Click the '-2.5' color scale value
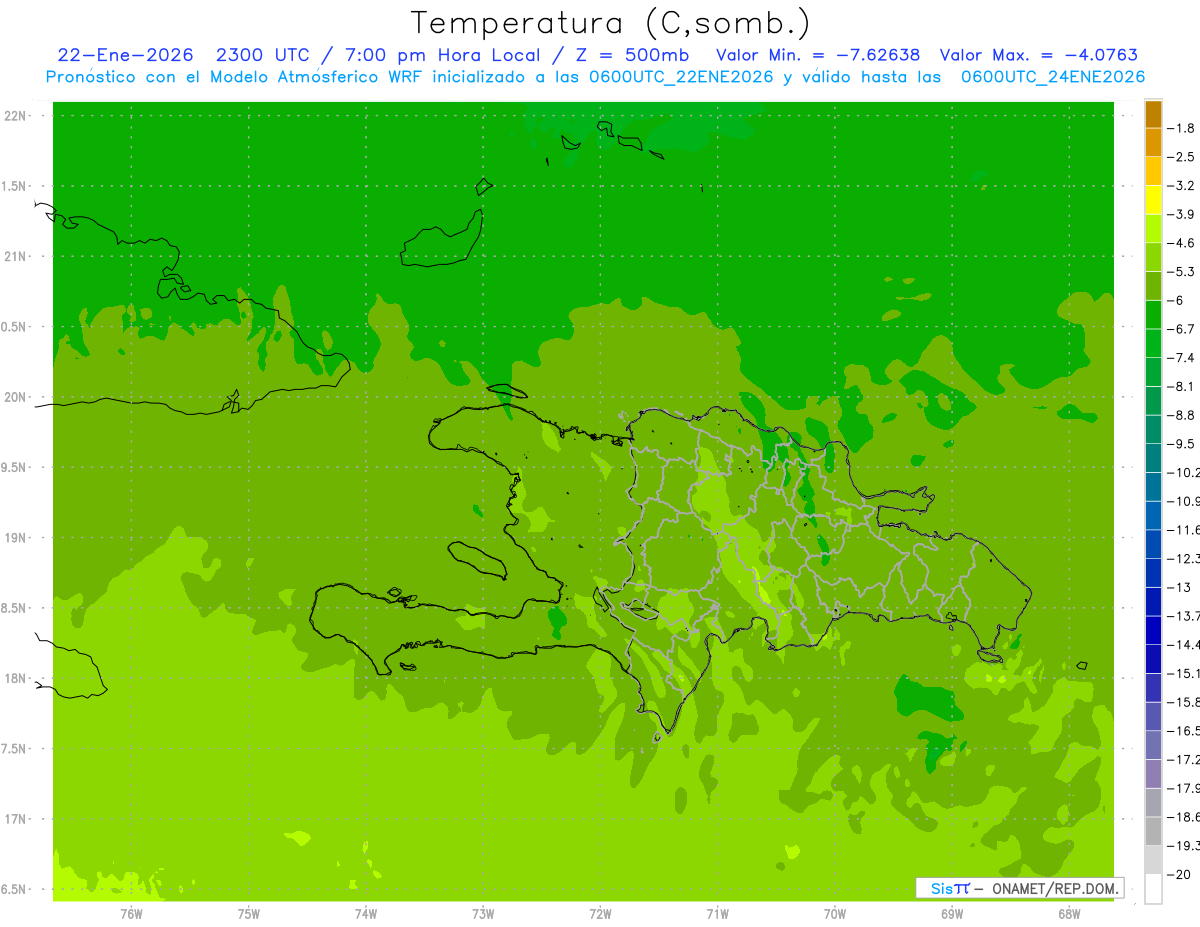The width and height of the screenshot is (1200, 927). pyautogui.click(x=1180, y=157)
